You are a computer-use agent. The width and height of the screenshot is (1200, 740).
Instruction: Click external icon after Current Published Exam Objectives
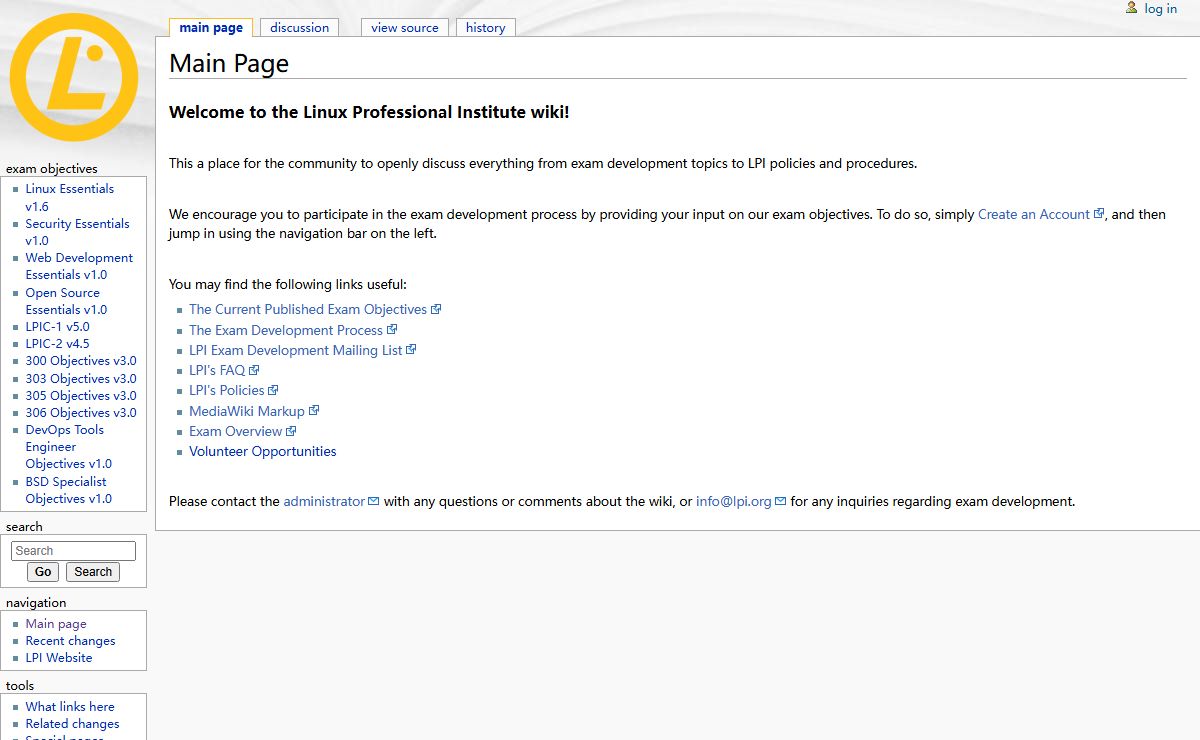436,309
